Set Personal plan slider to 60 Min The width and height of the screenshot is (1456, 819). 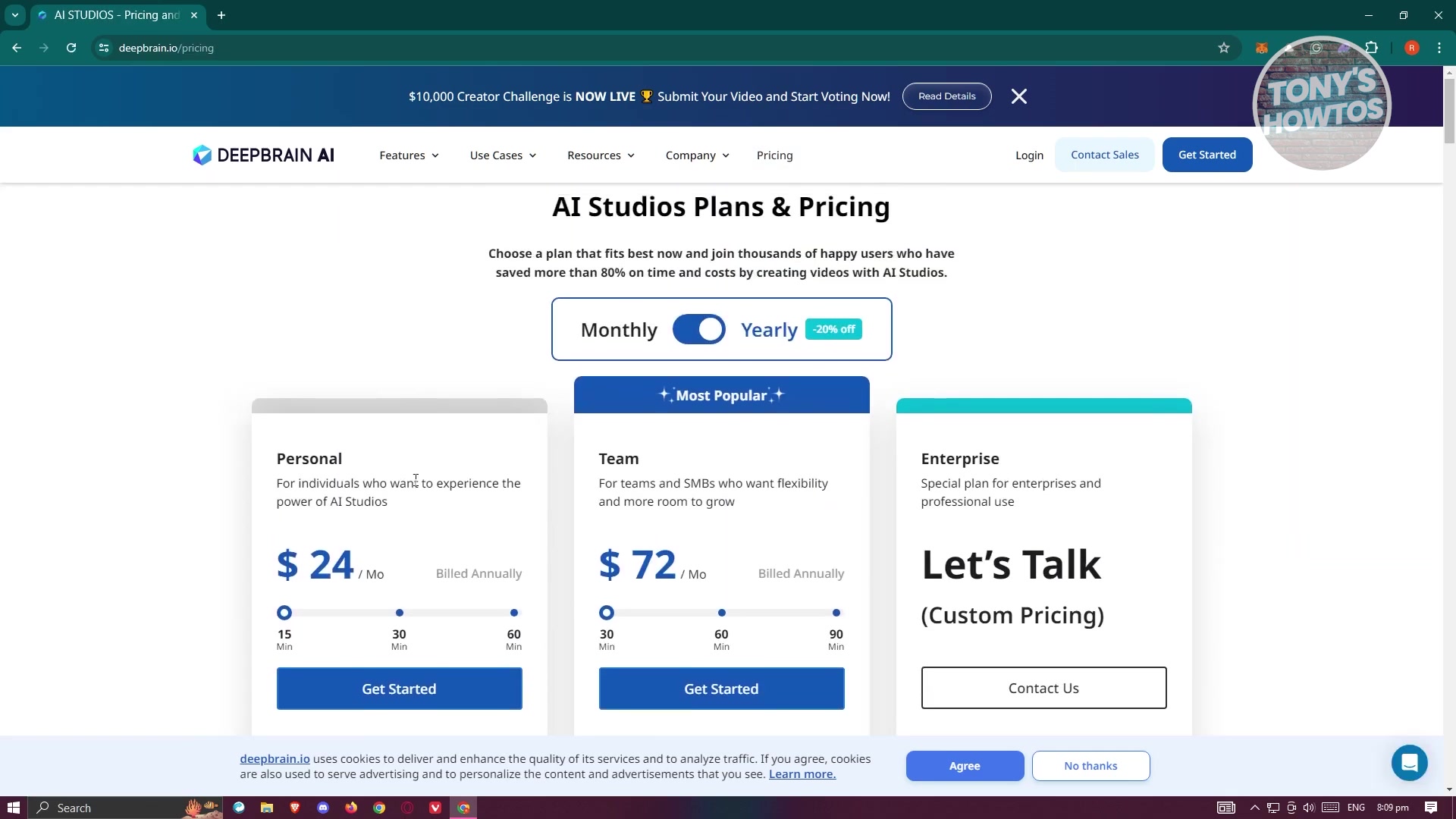[514, 613]
